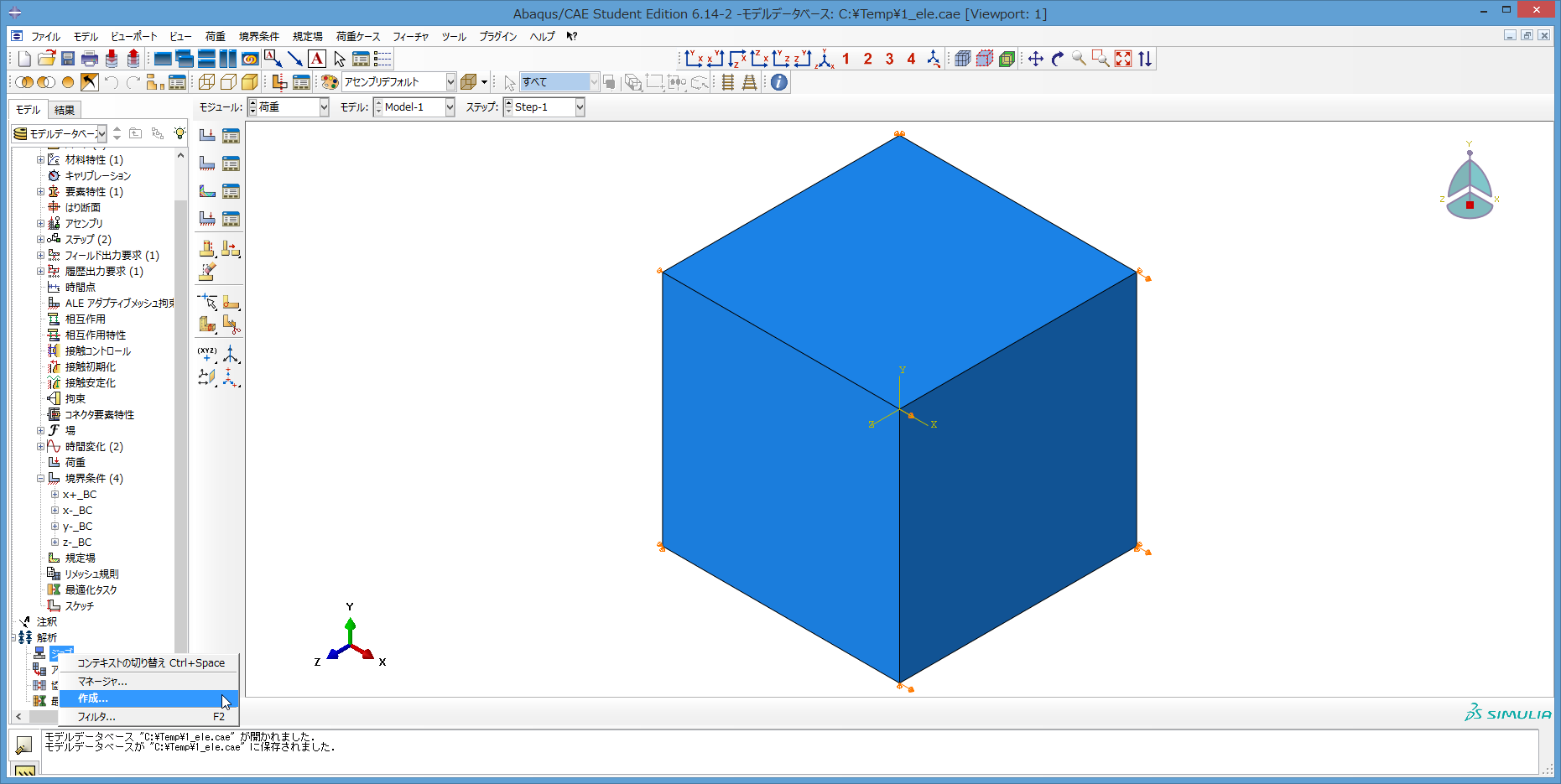Open the Query information icon
The width and height of the screenshot is (1561, 784).
click(779, 82)
